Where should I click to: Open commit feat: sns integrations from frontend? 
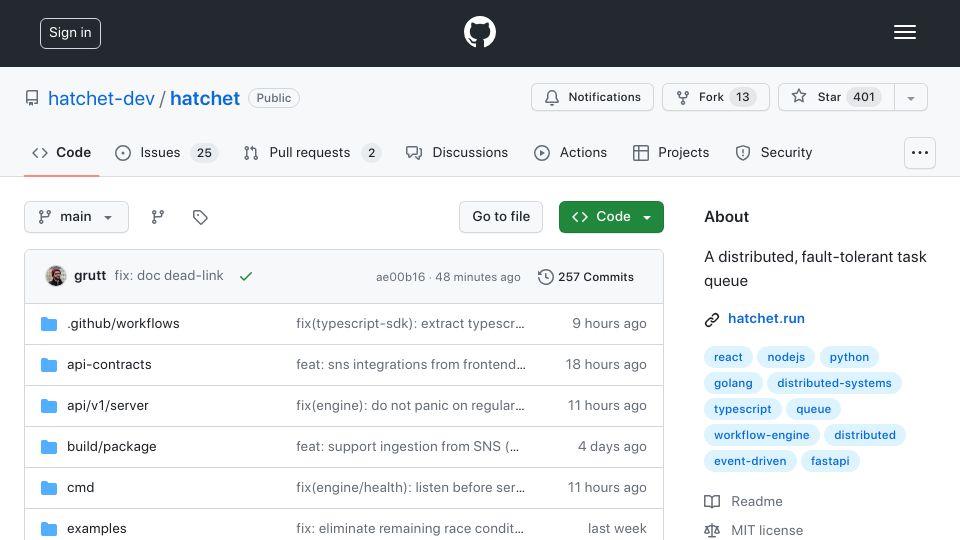click(411, 364)
